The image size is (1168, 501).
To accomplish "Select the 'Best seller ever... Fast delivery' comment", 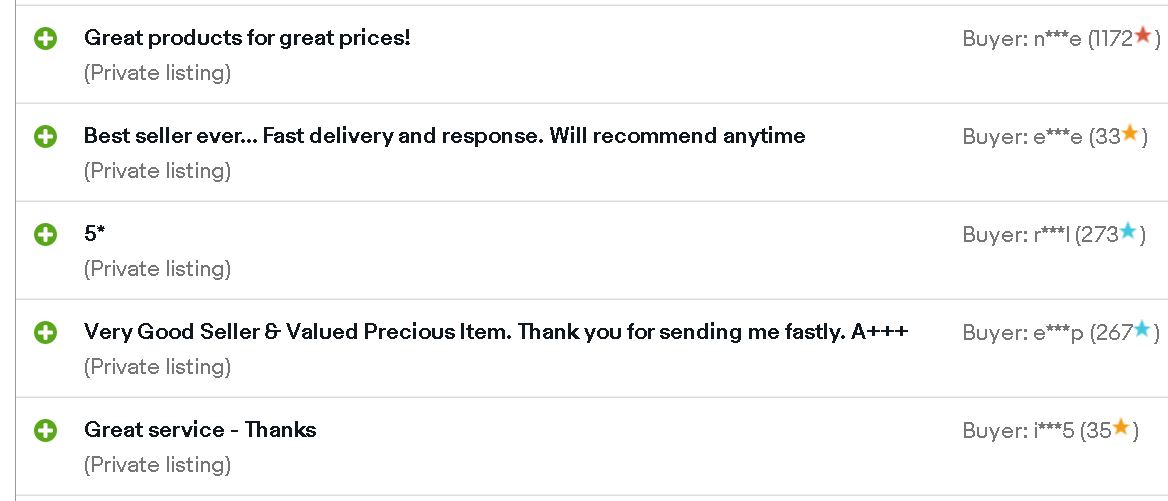I will pyautogui.click(x=445, y=136).
